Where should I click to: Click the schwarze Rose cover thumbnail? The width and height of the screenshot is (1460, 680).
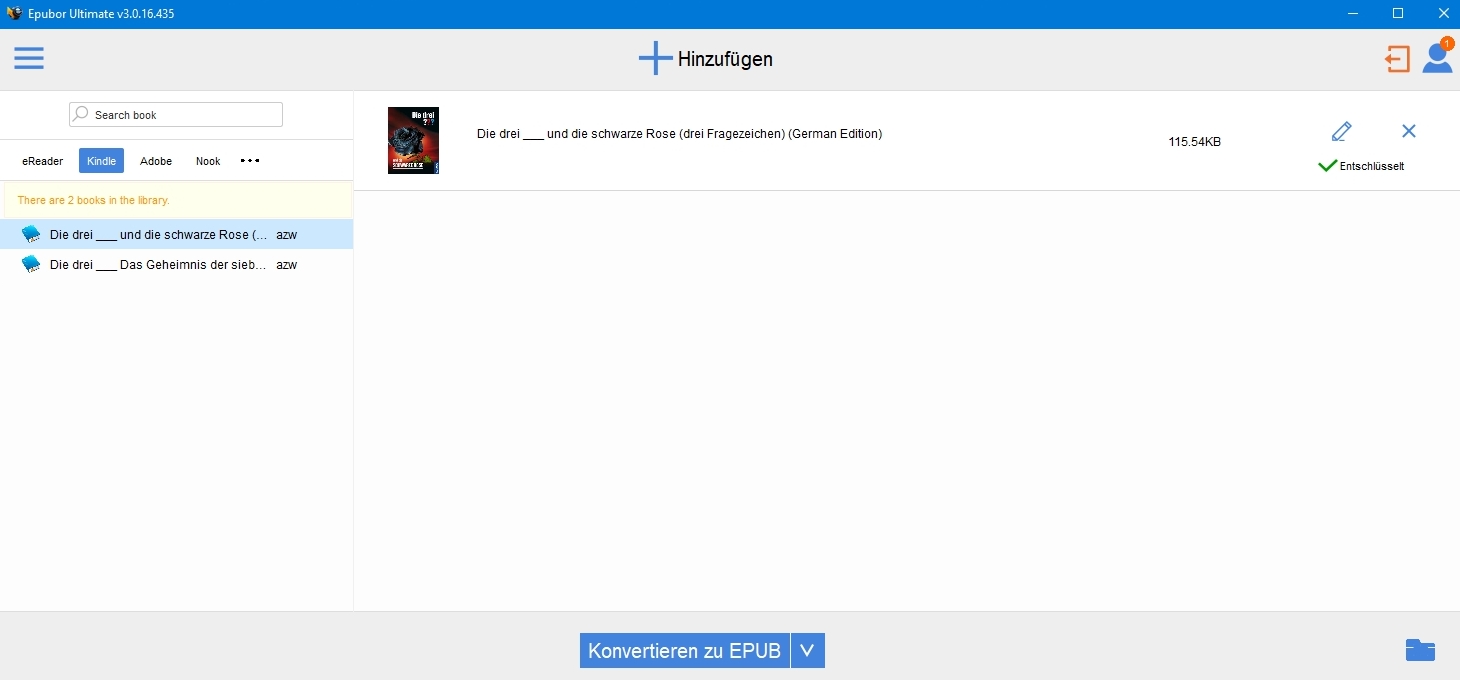413,140
